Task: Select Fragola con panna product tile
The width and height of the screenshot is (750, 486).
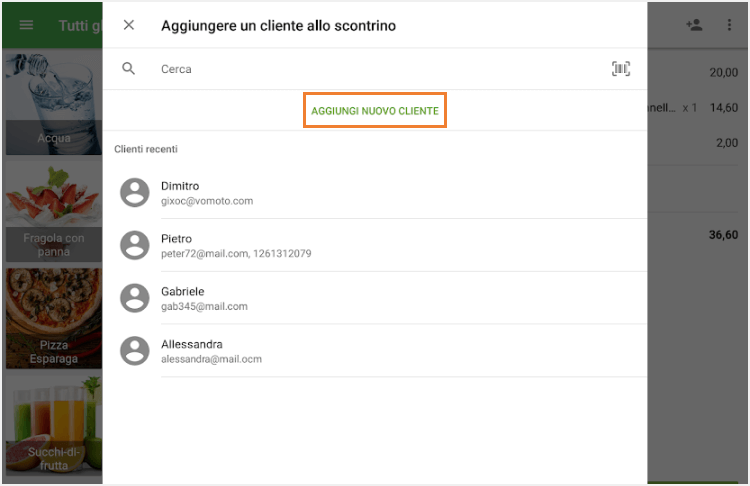Action: point(54,211)
